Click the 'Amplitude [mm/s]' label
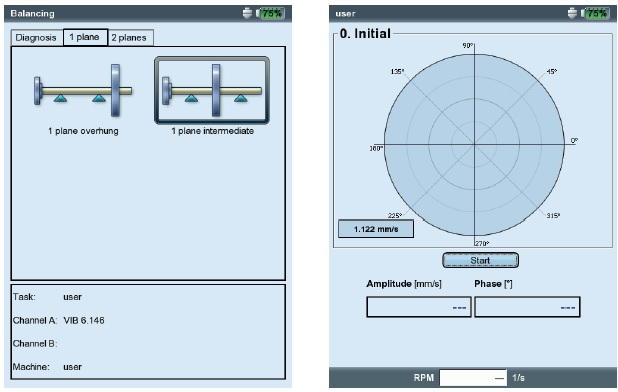Viewport: 618px width, 392px height. coord(404,284)
